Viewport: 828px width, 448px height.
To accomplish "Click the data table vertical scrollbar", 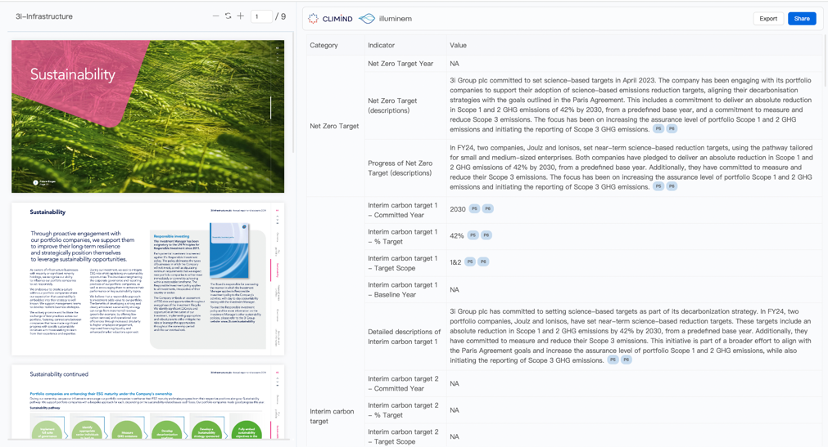I will point(825,61).
